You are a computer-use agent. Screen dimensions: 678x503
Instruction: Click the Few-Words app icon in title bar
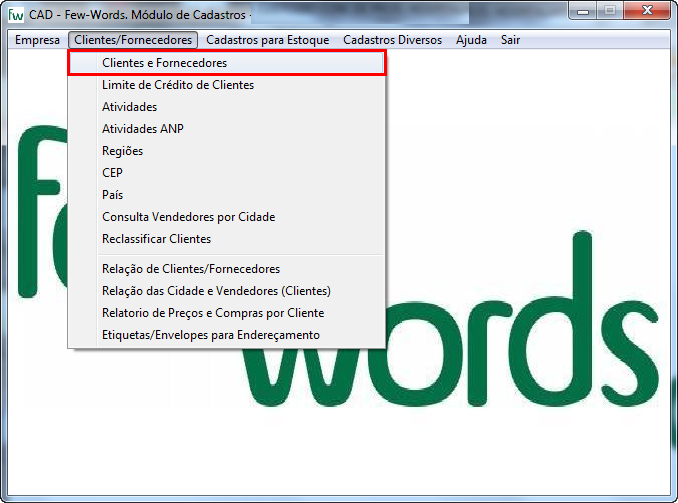pyautogui.click(x=16, y=15)
